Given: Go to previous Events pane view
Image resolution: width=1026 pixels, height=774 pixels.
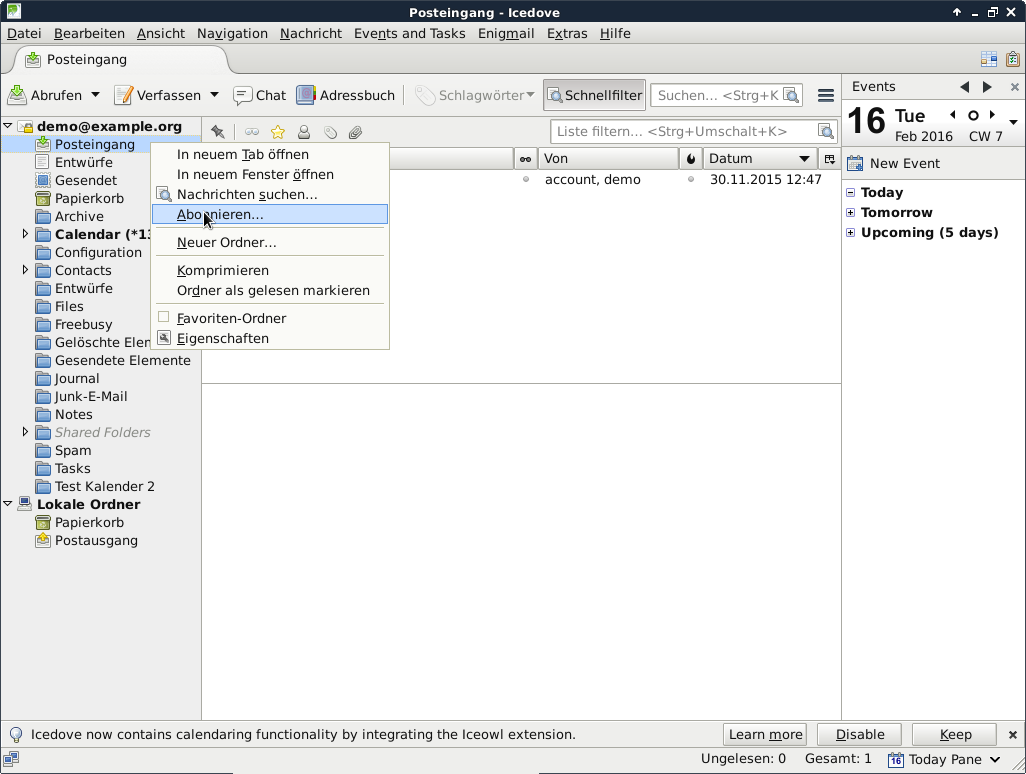Looking at the screenshot, I should (964, 87).
